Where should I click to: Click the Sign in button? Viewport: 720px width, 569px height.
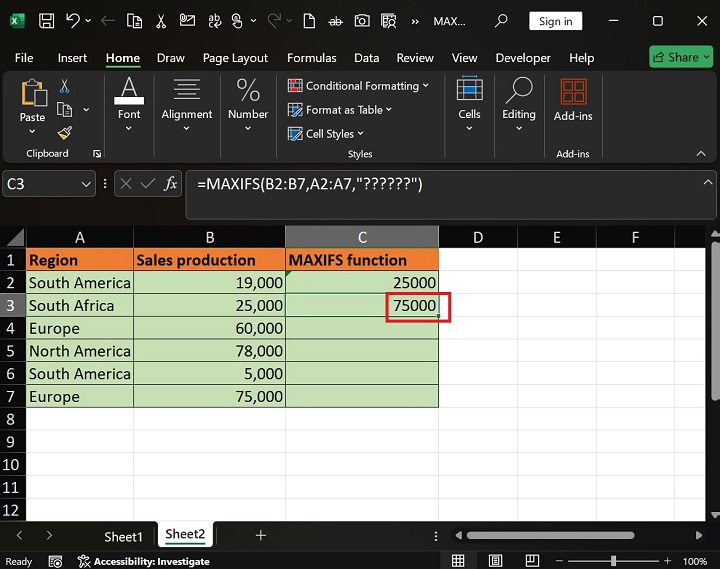(555, 21)
